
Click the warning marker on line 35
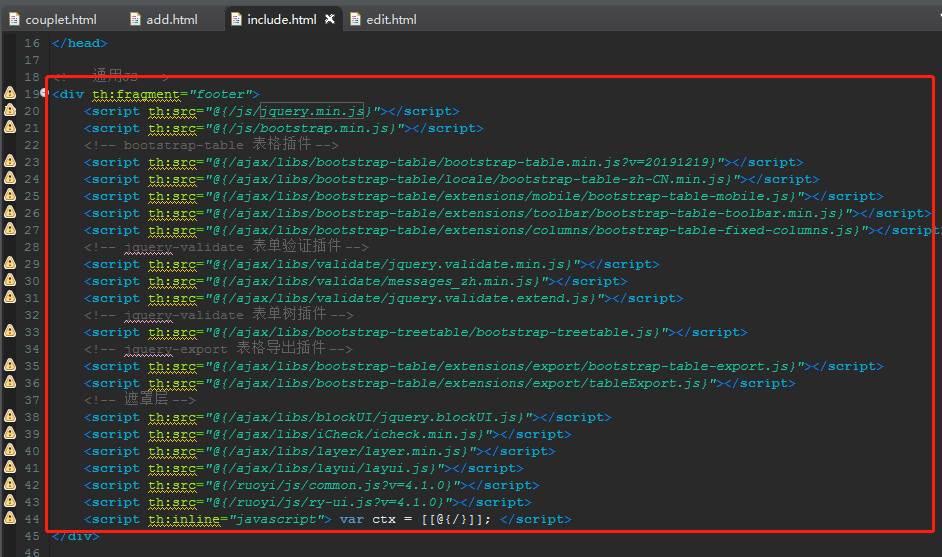click(10, 364)
